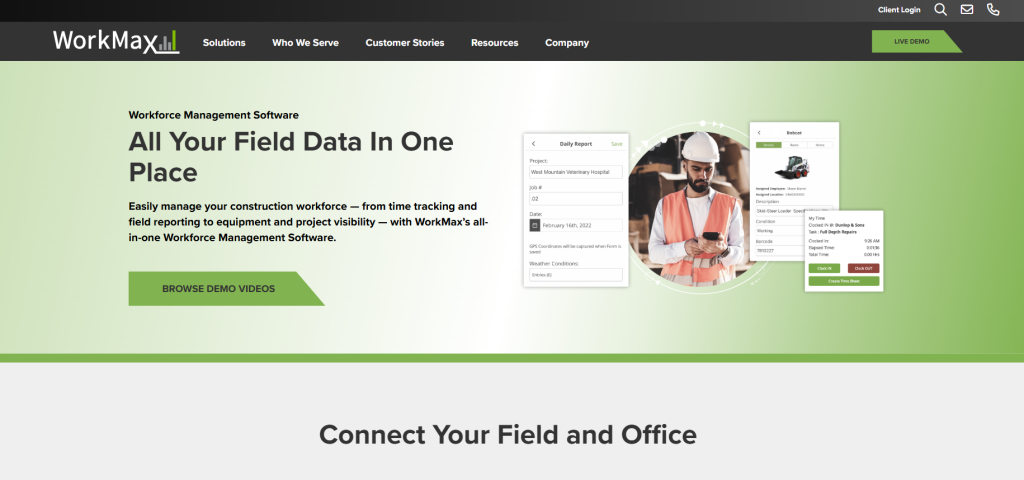Viewport: 1024px width, 480px height.
Task: Click the Weather Conditions entries field
Action: [x=575, y=275]
